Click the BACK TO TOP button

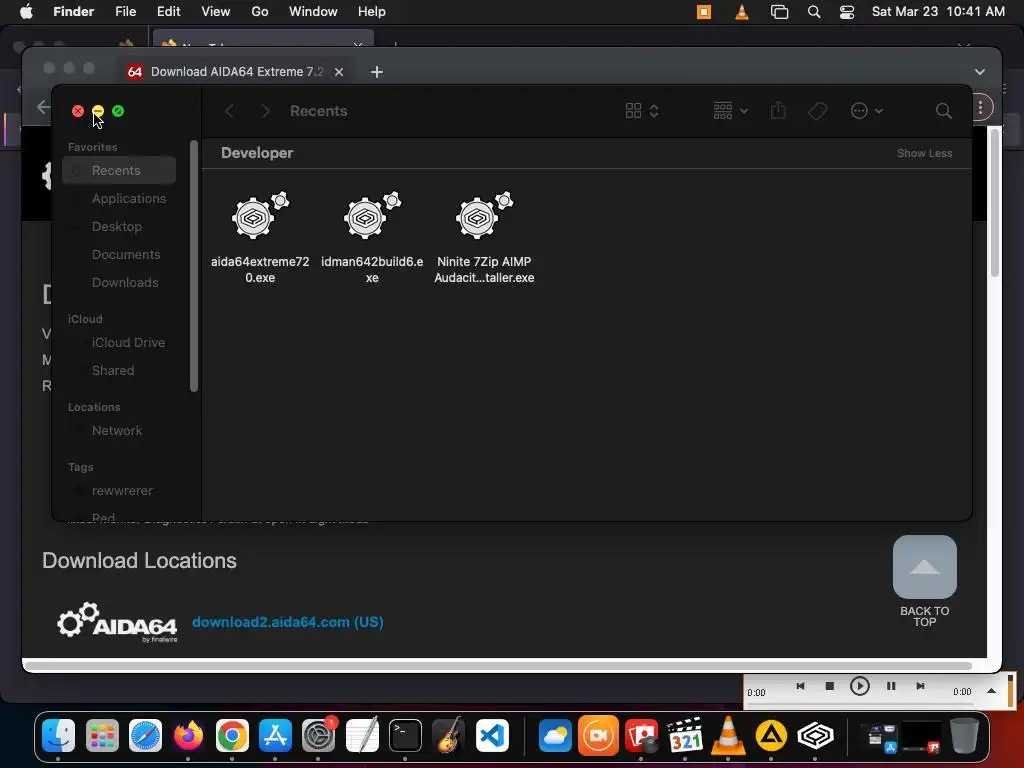coord(925,581)
